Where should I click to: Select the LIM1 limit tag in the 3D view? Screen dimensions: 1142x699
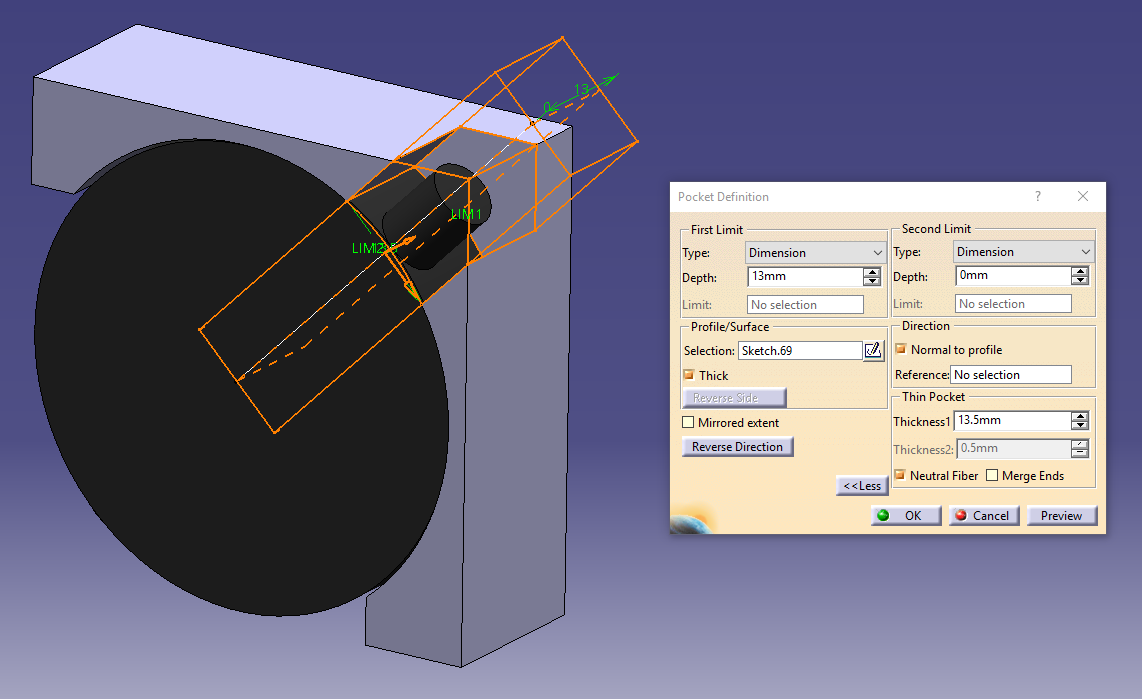466,212
